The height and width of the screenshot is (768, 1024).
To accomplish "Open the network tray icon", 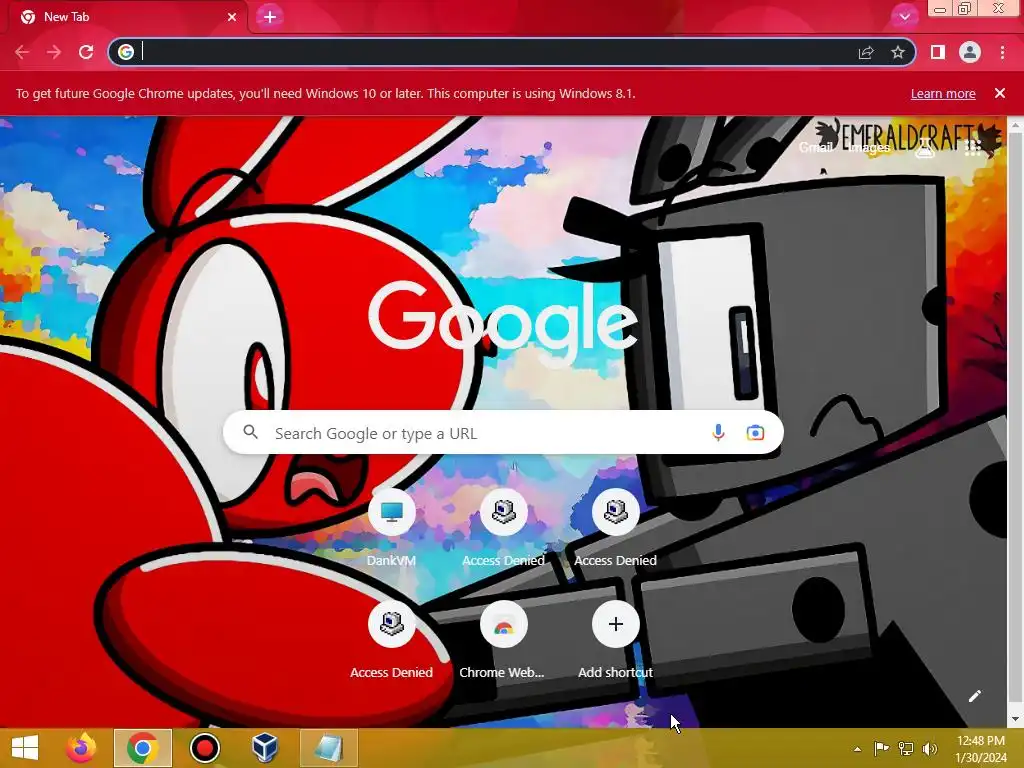I will coord(906,748).
